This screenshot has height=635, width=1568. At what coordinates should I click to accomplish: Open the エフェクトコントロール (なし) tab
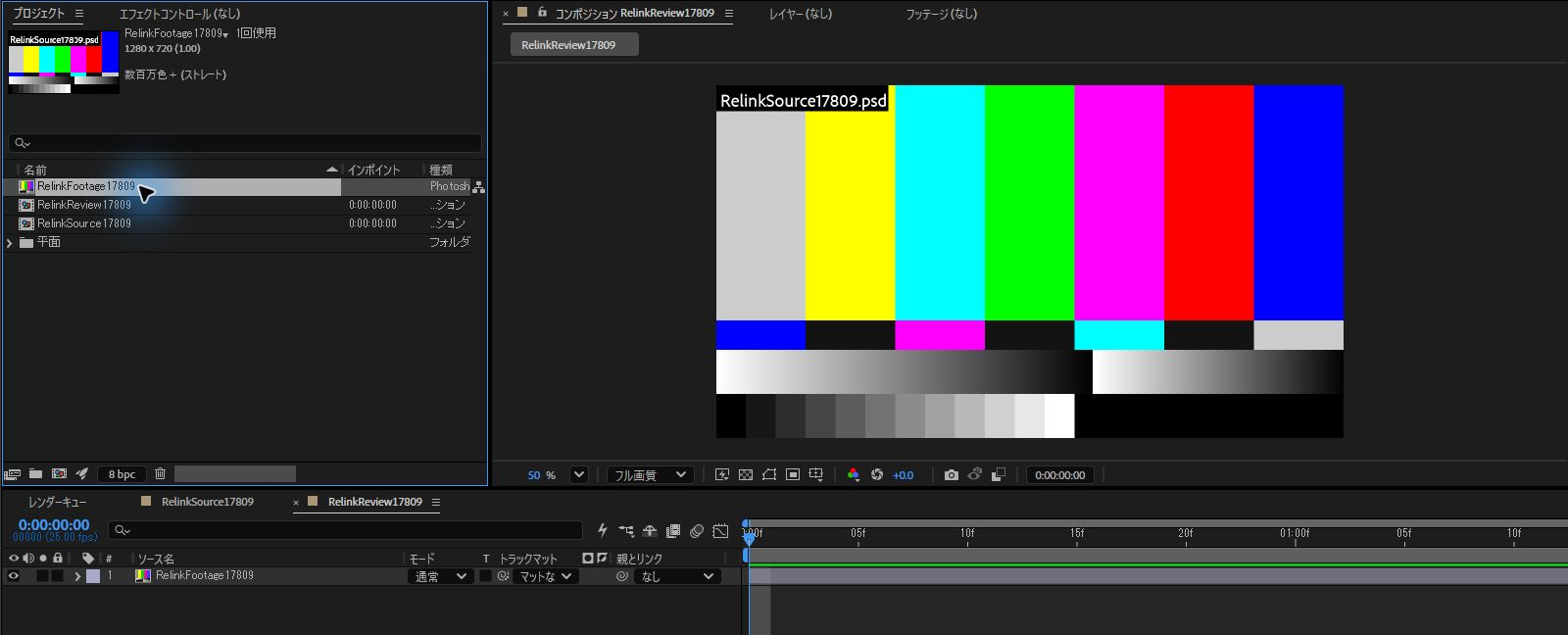pyautogui.click(x=179, y=14)
